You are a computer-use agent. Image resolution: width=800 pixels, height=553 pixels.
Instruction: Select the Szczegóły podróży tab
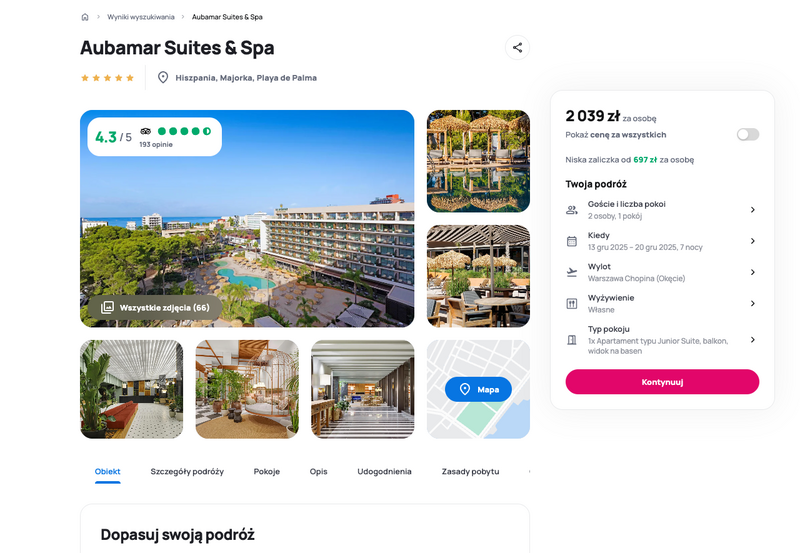tap(187, 471)
